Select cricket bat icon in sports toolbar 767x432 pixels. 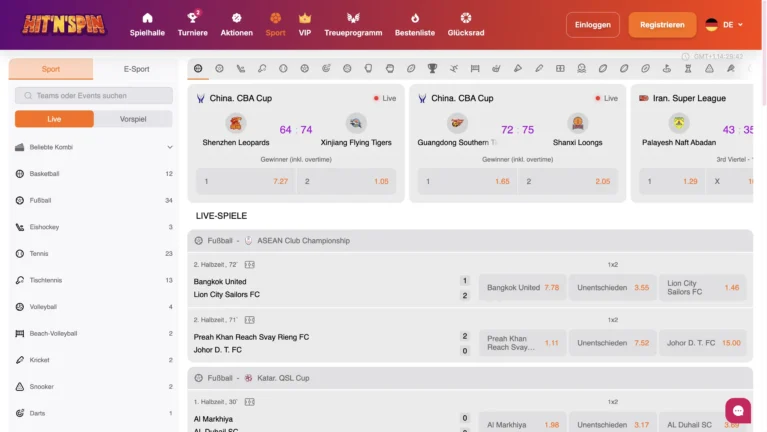(539, 68)
